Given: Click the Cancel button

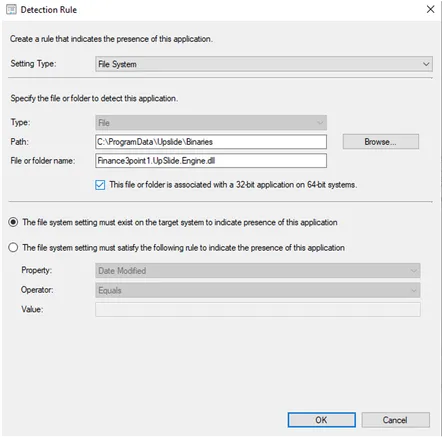Looking at the screenshot, I should pyautogui.click(x=395, y=420).
